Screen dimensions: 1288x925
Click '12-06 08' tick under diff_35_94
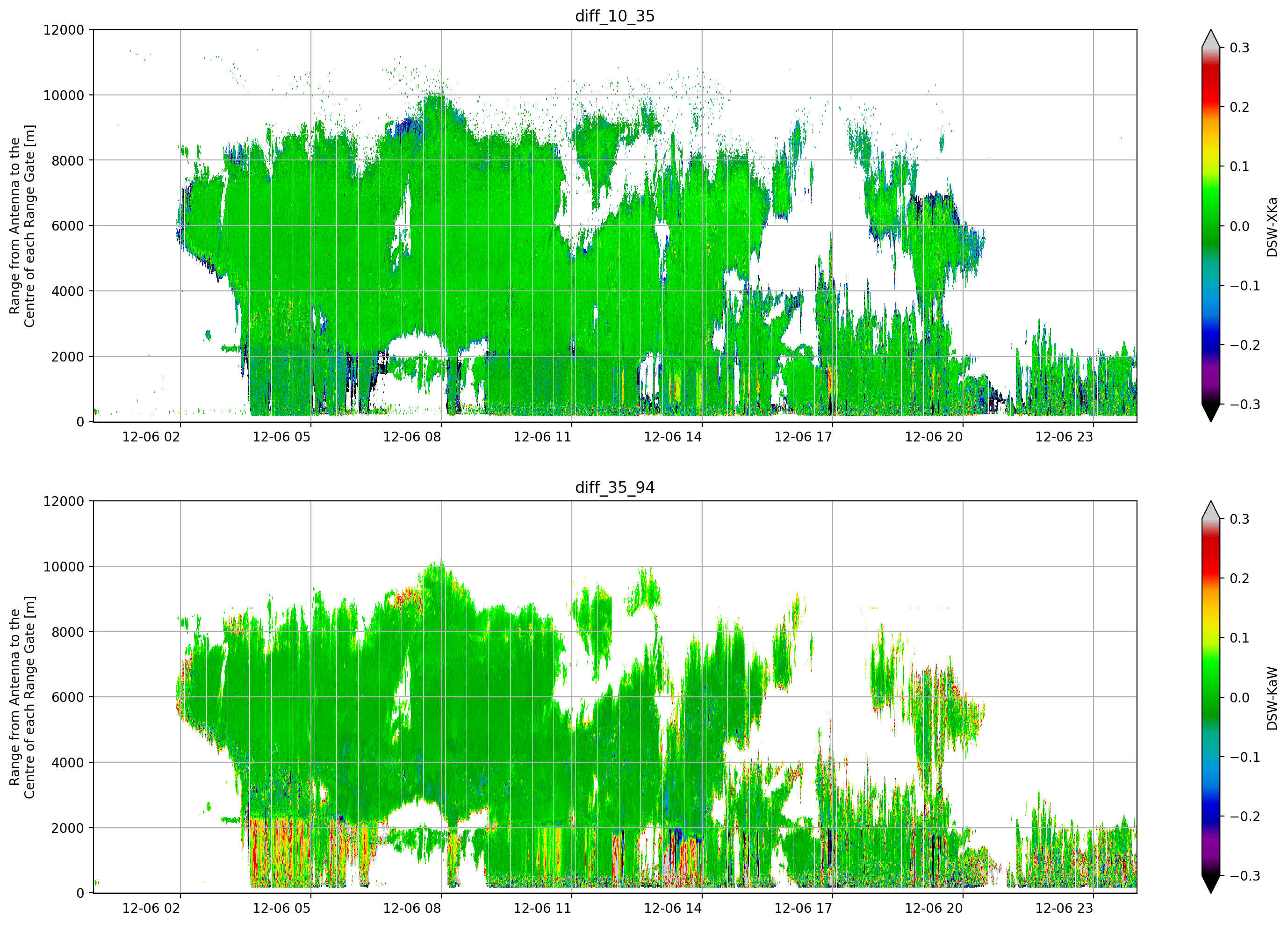(412, 909)
